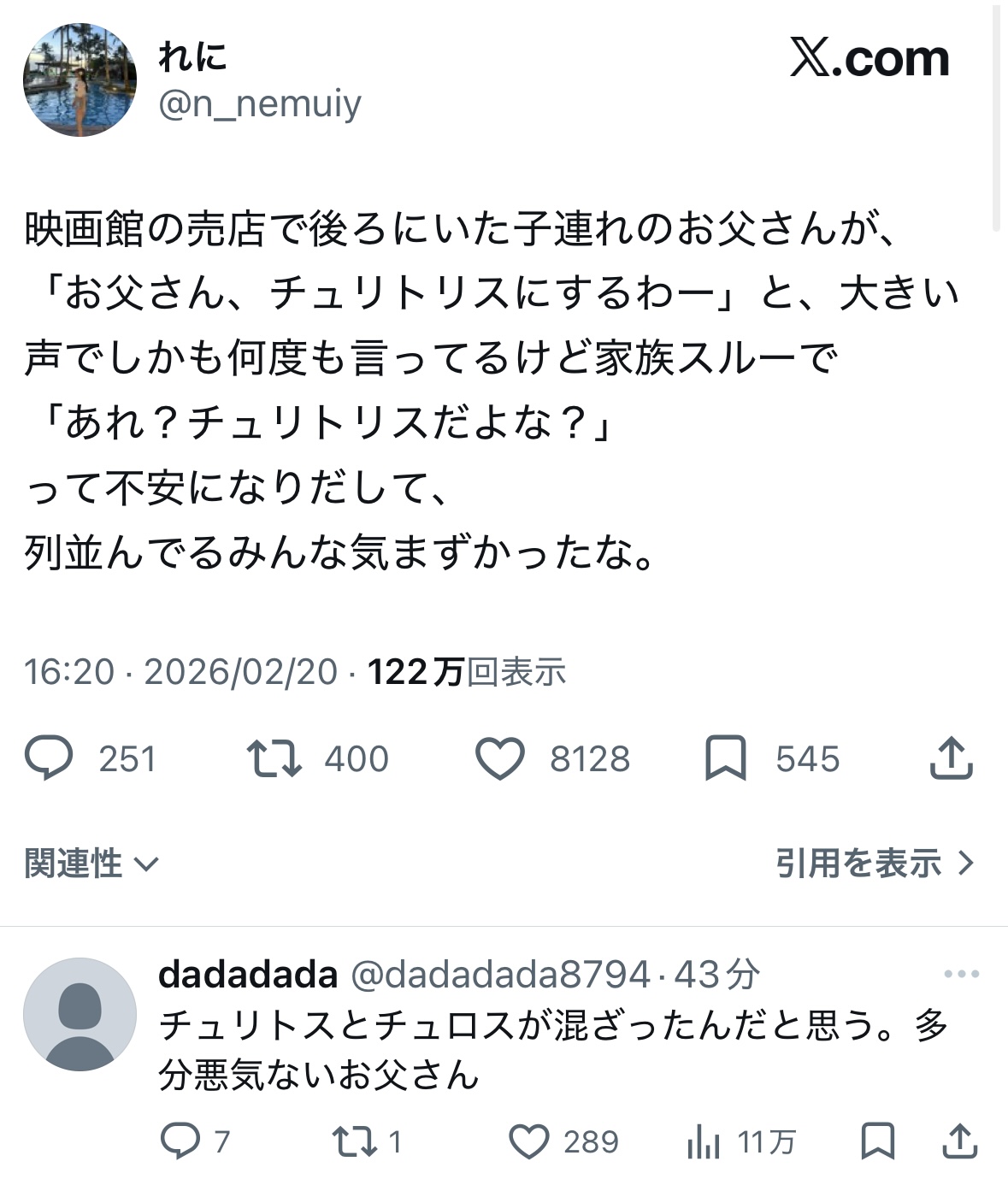
Task: Open the more options menu on the reply
Action: click(961, 974)
